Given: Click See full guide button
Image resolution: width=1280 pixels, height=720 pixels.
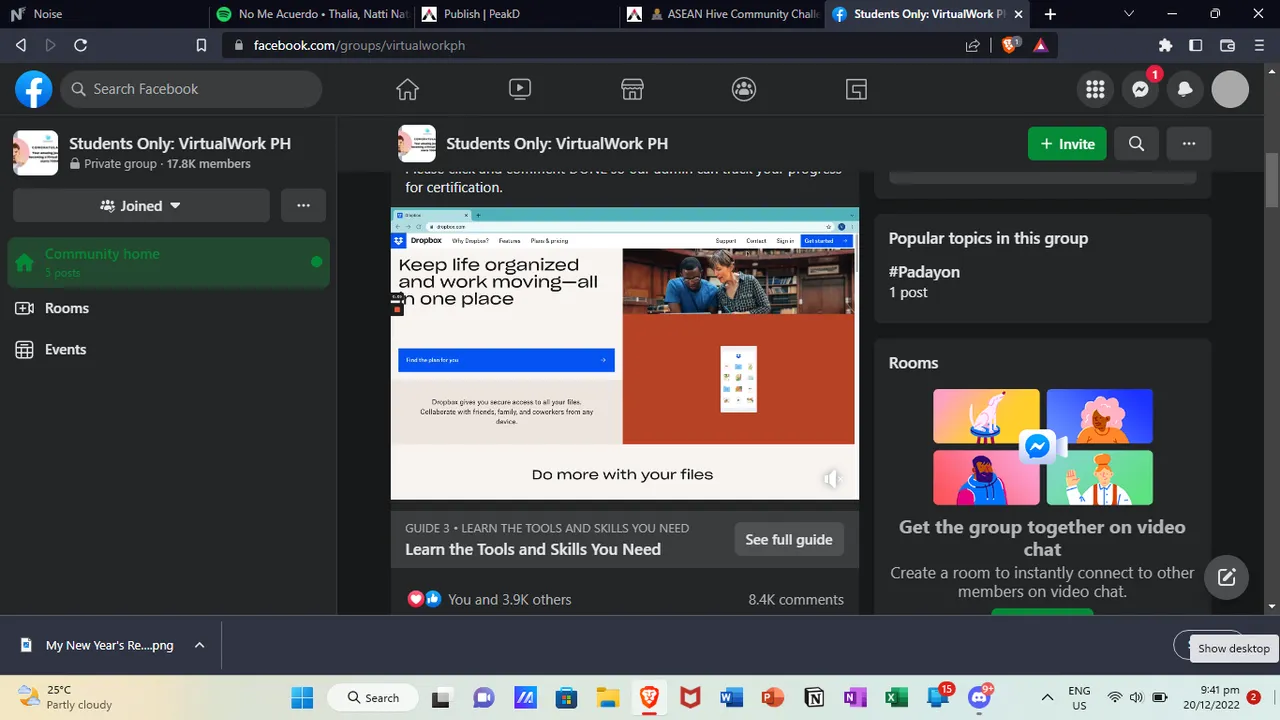Looking at the screenshot, I should (x=789, y=539).
